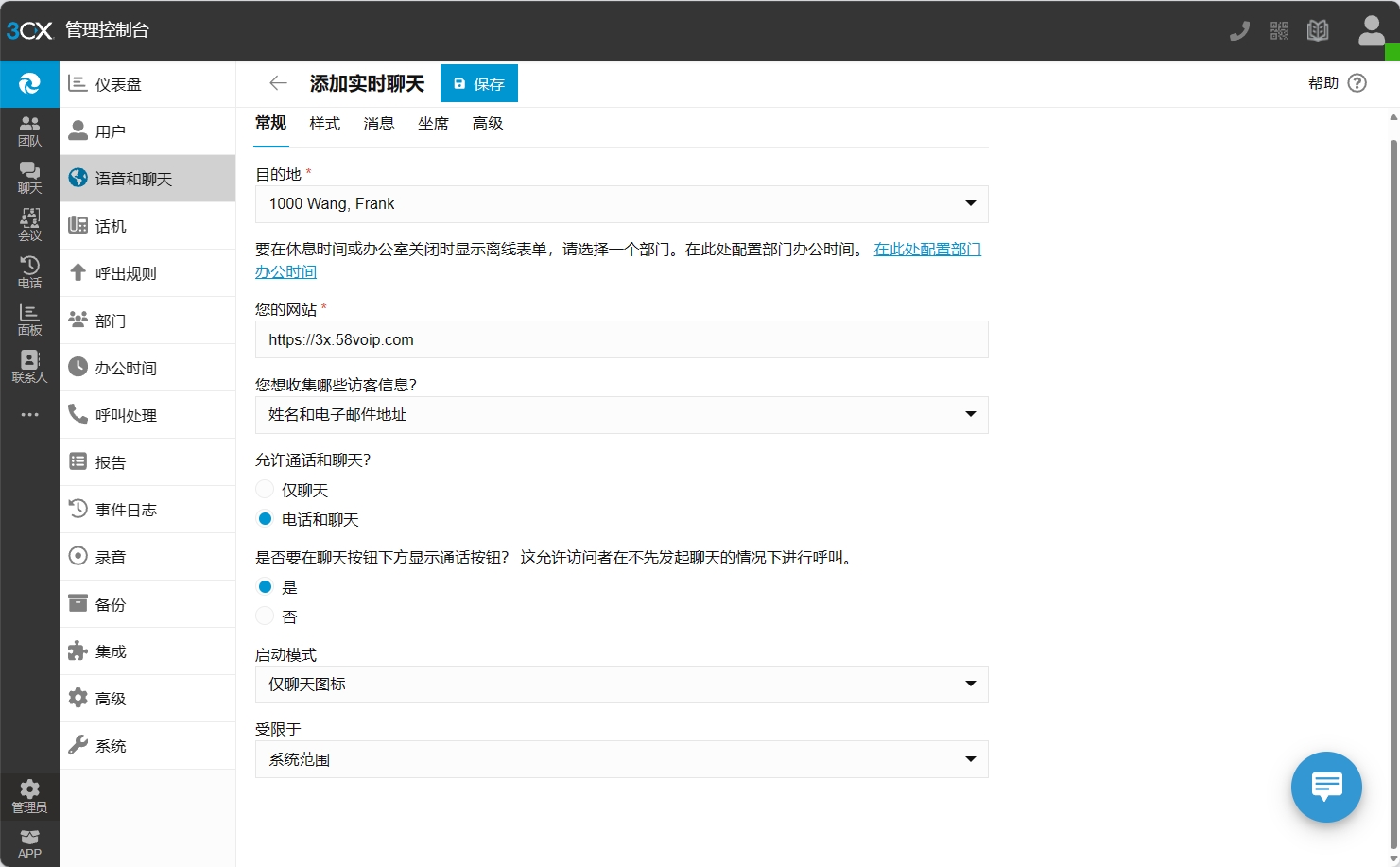This screenshot has height=867, width=1400.
Task: Select the 仅聊天 radio option
Action: (265, 489)
